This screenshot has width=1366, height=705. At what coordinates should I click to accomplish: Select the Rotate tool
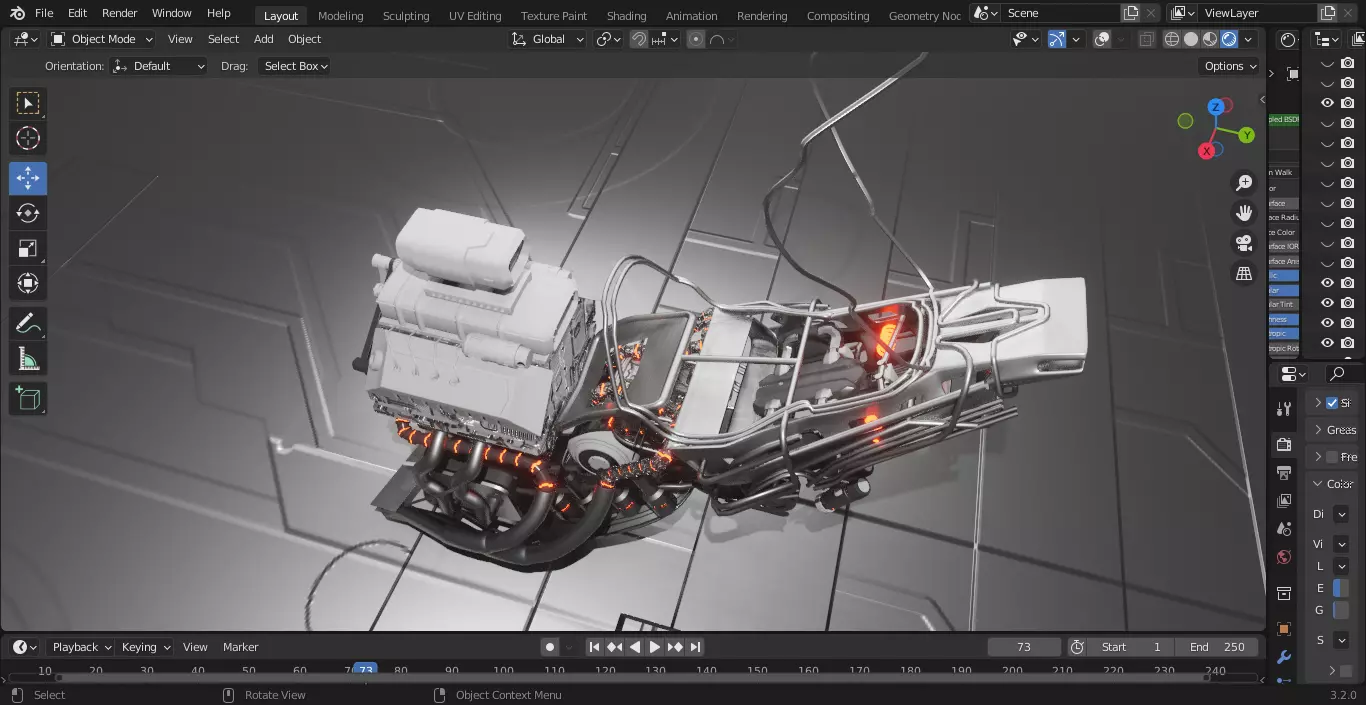point(28,213)
